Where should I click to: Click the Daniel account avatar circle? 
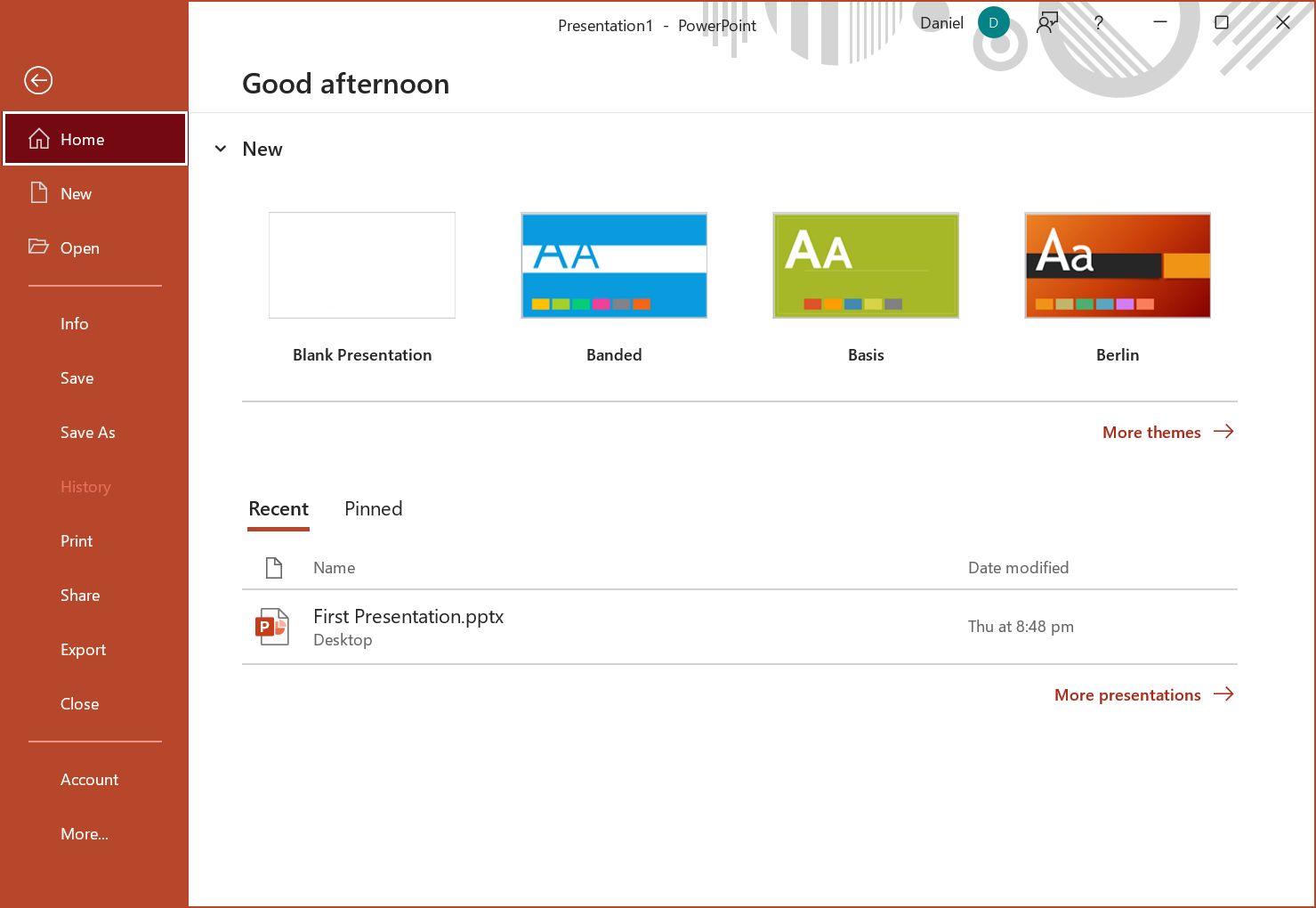[x=993, y=23]
